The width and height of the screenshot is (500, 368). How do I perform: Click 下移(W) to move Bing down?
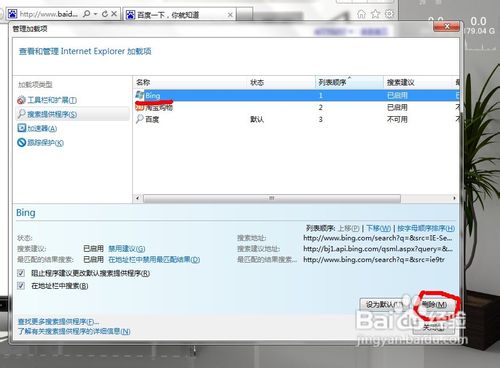(x=378, y=228)
